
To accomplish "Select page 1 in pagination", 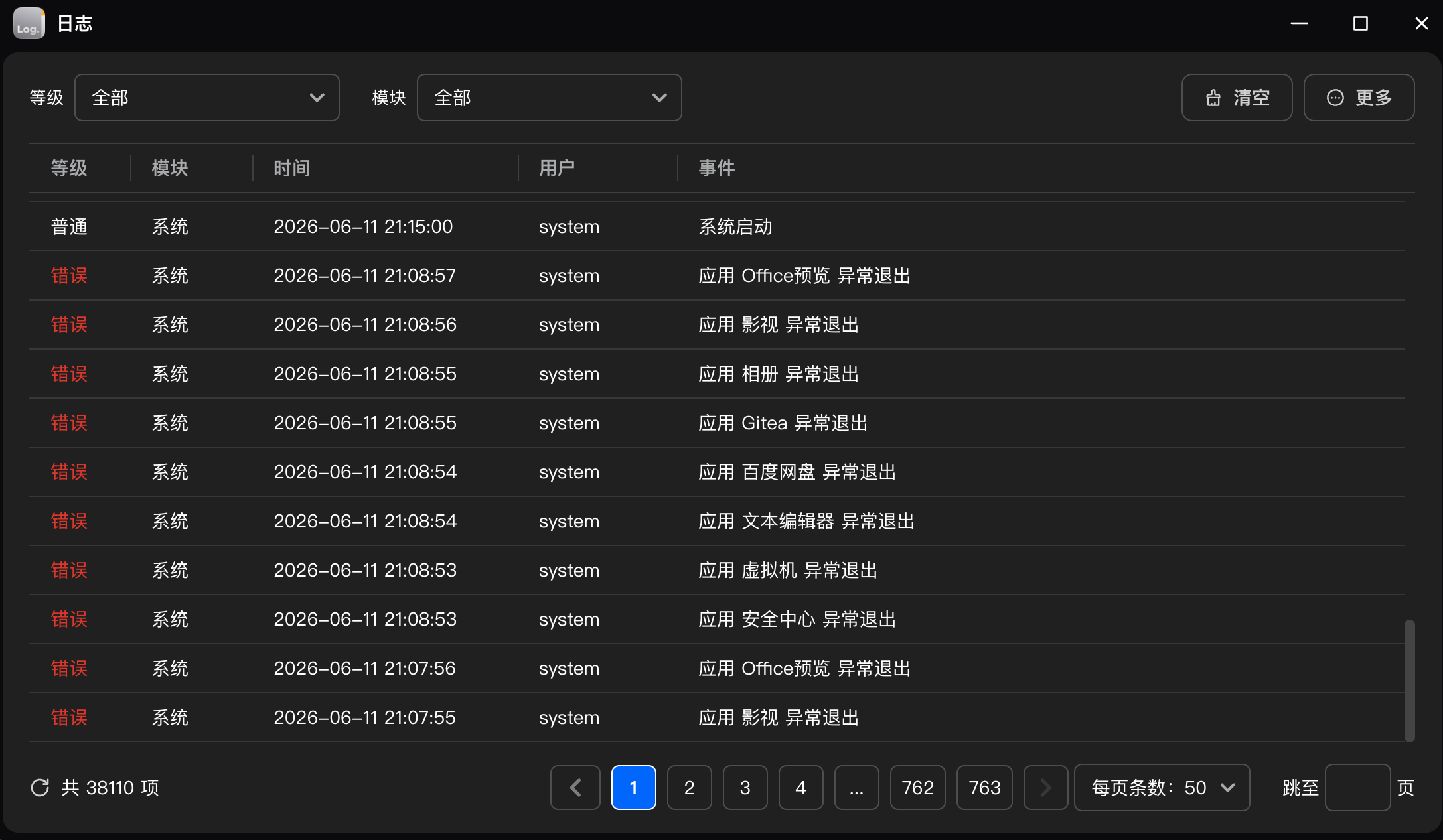I will point(634,788).
